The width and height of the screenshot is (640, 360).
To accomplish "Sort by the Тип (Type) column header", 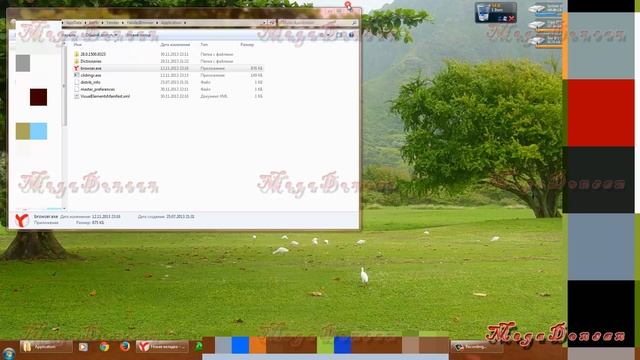I will coord(204,44).
